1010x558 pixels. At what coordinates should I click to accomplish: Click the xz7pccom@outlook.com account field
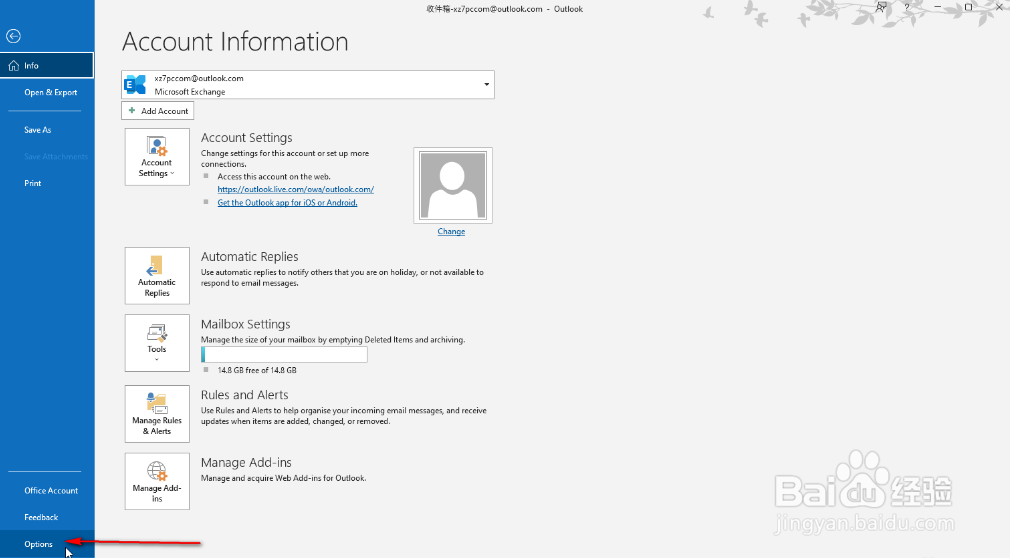(308, 84)
